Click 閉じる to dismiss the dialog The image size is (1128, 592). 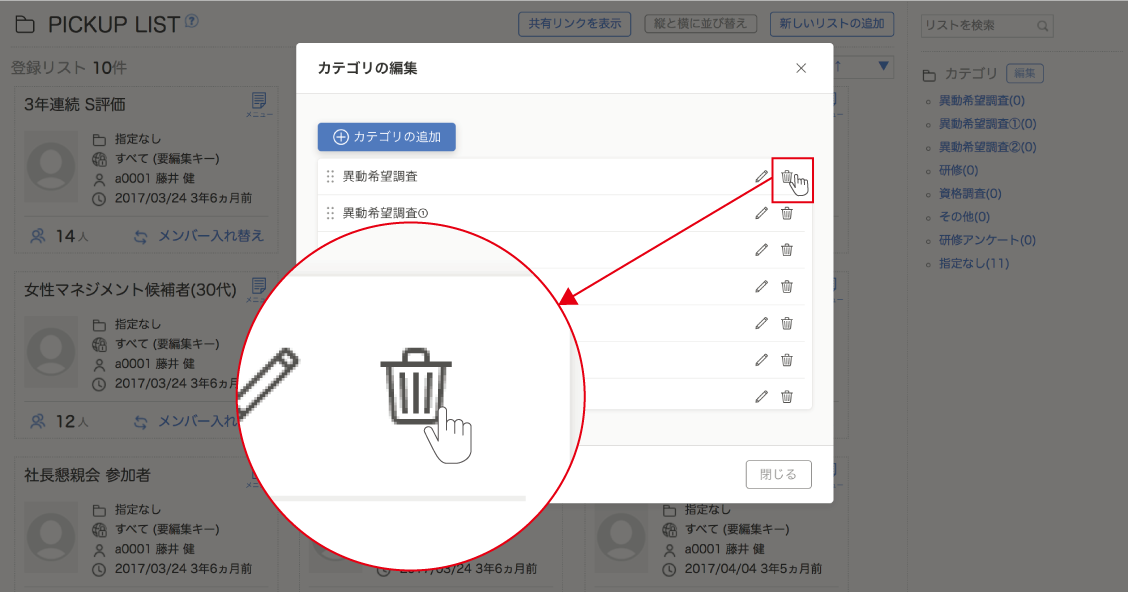click(x=778, y=475)
